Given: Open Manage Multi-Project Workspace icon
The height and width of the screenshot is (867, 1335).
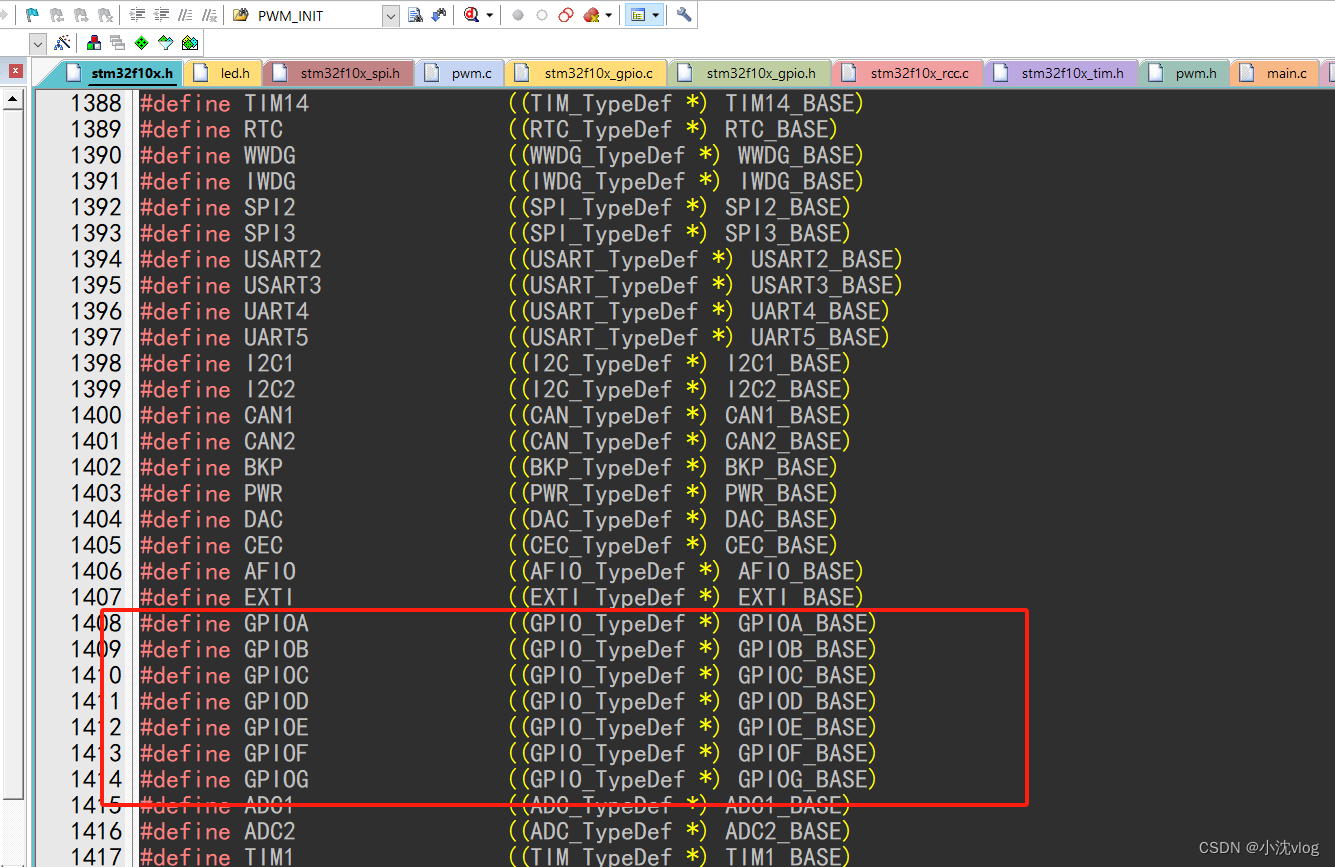Looking at the screenshot, I should (117, 42).
